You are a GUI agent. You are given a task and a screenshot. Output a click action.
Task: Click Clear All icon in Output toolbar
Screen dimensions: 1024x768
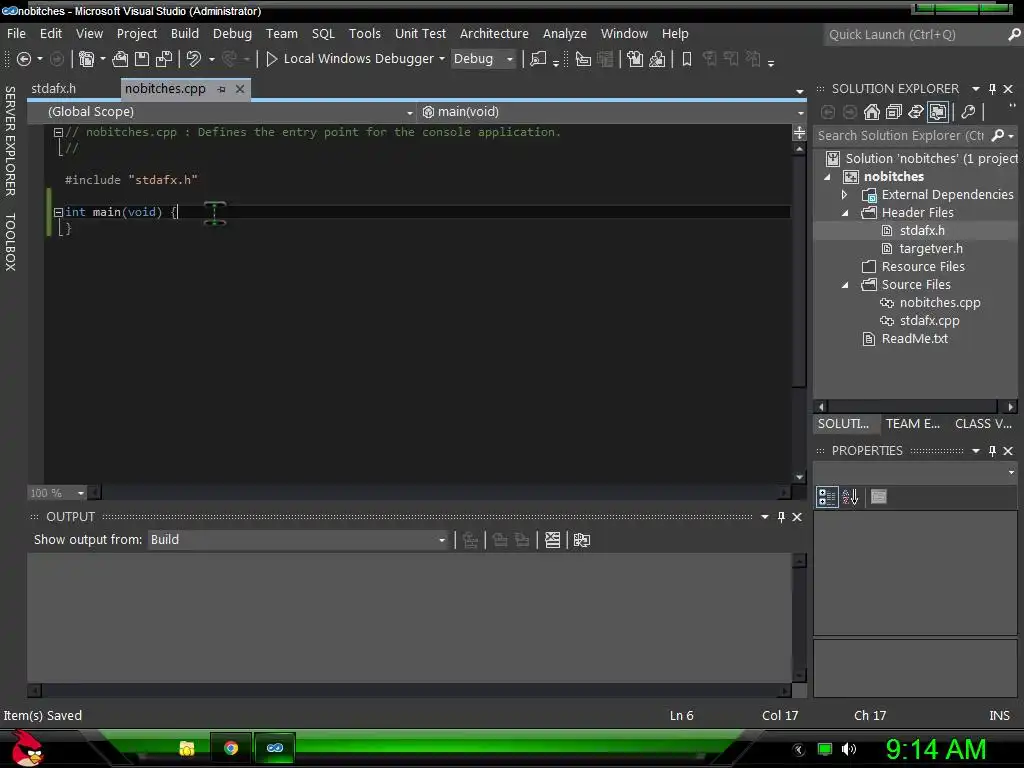click(x=552, y=540)
